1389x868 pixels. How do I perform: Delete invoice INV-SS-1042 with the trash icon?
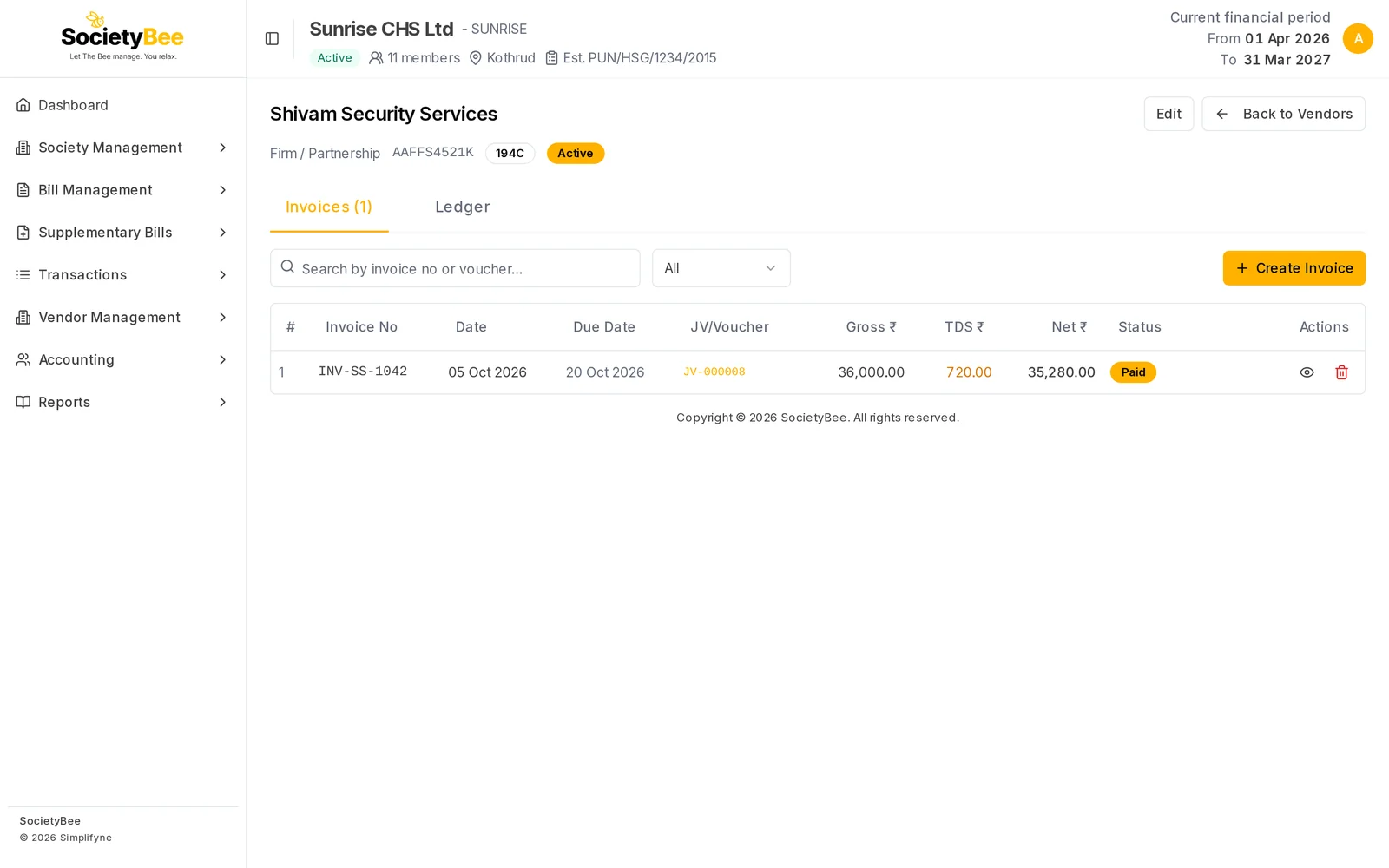1341,372
